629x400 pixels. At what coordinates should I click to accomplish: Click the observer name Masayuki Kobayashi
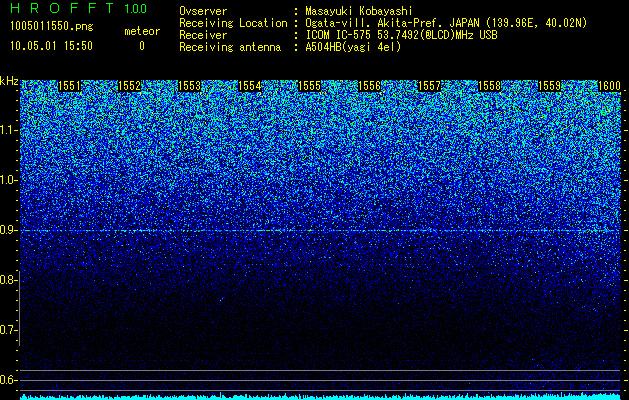coord(359,12)
